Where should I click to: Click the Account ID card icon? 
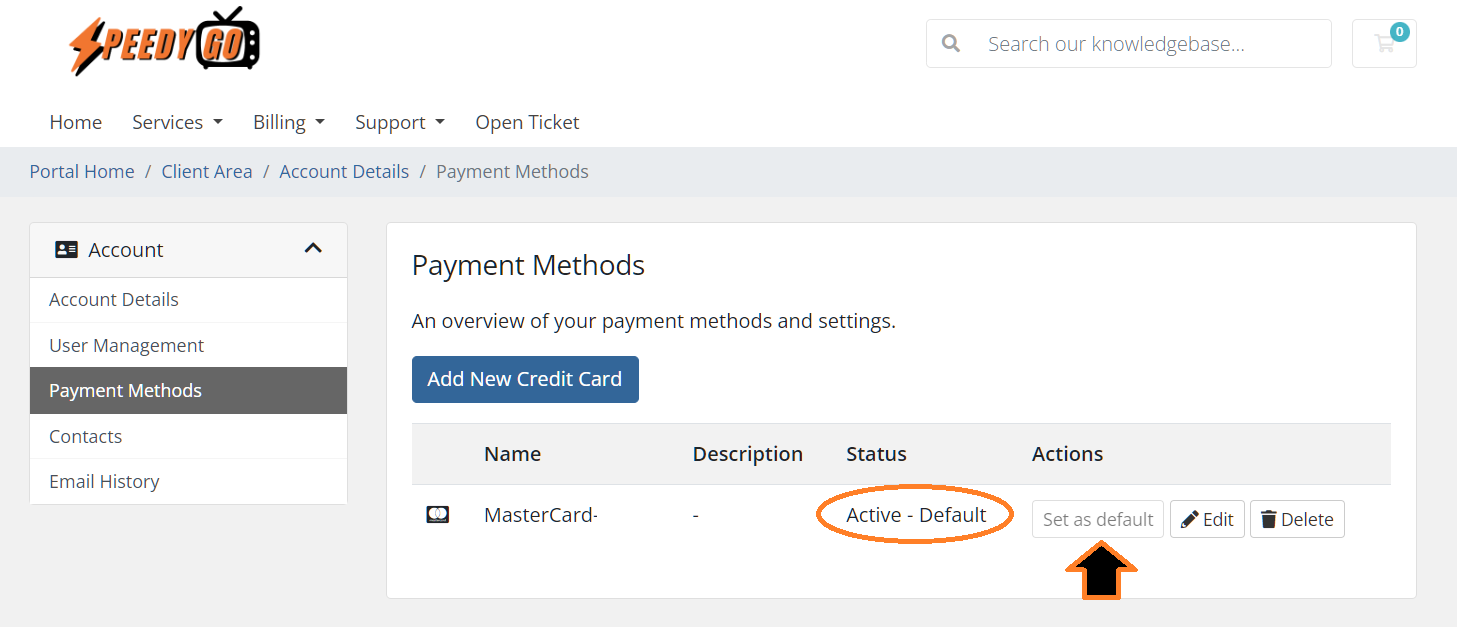pos(66,250)
